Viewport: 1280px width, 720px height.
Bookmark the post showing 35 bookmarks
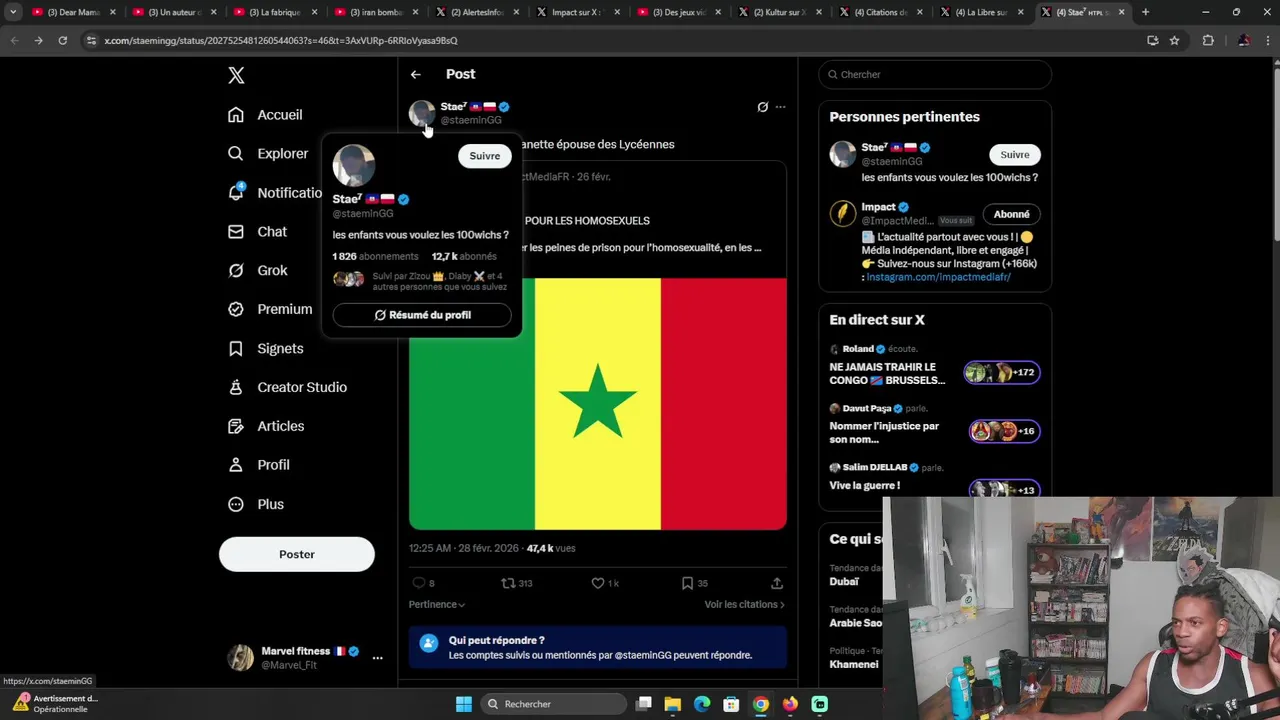[x=687, y=583]
